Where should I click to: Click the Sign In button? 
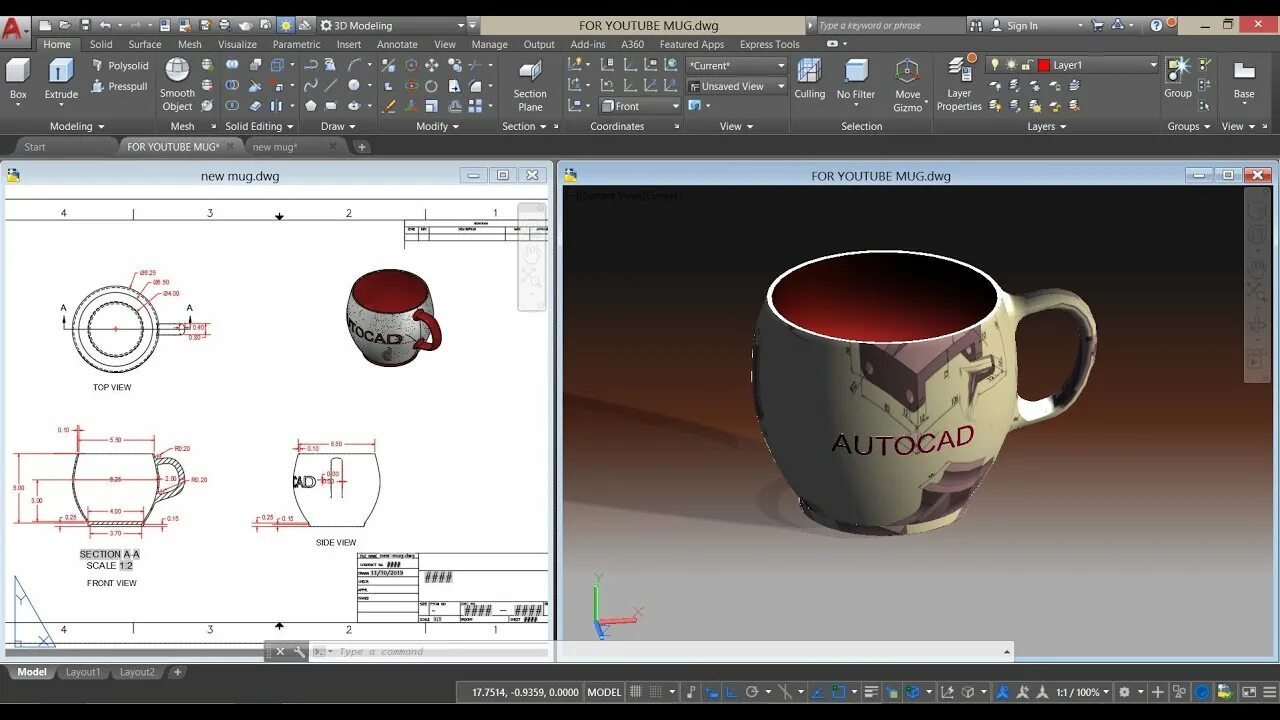[1022, 25]
